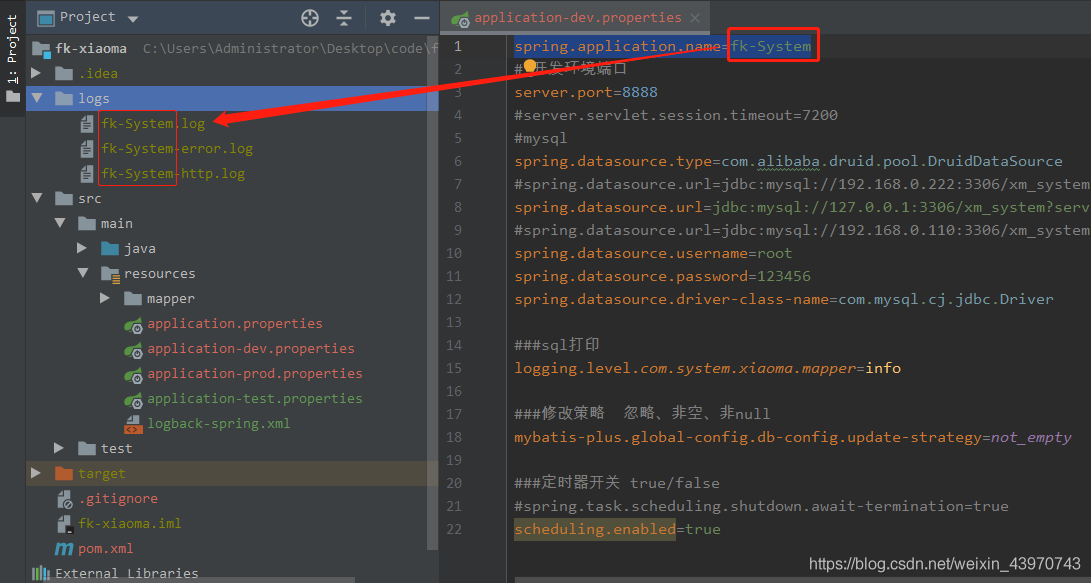Select the logback-spring.xml file icon
This screenshot has height=583, width=1091.
(133, 424)
